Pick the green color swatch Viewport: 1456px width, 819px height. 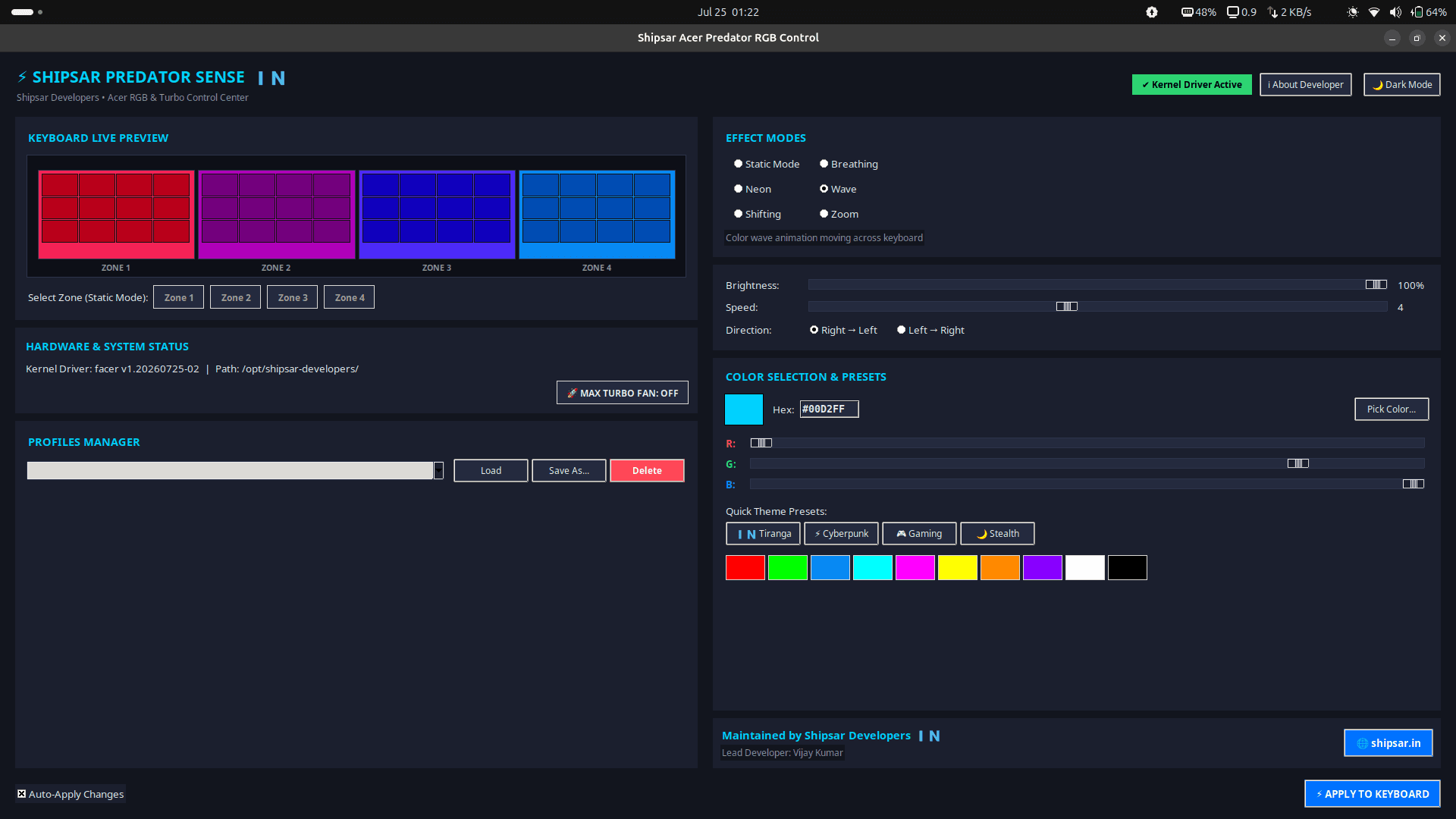coord(788,567)
